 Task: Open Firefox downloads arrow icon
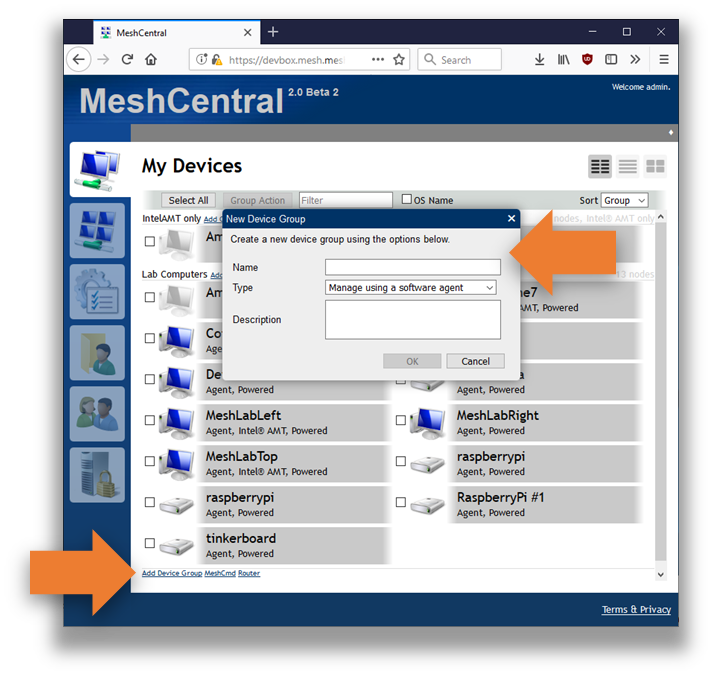[539, 60]
